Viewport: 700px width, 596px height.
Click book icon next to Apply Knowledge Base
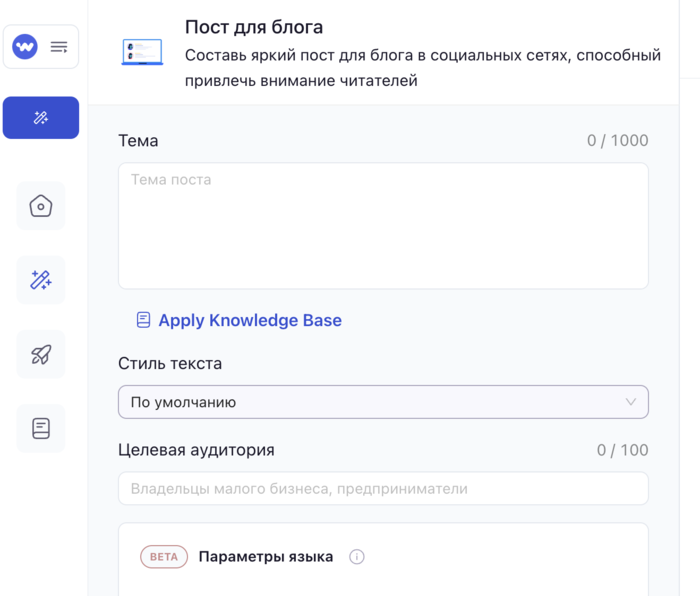(x=144, y=321)
